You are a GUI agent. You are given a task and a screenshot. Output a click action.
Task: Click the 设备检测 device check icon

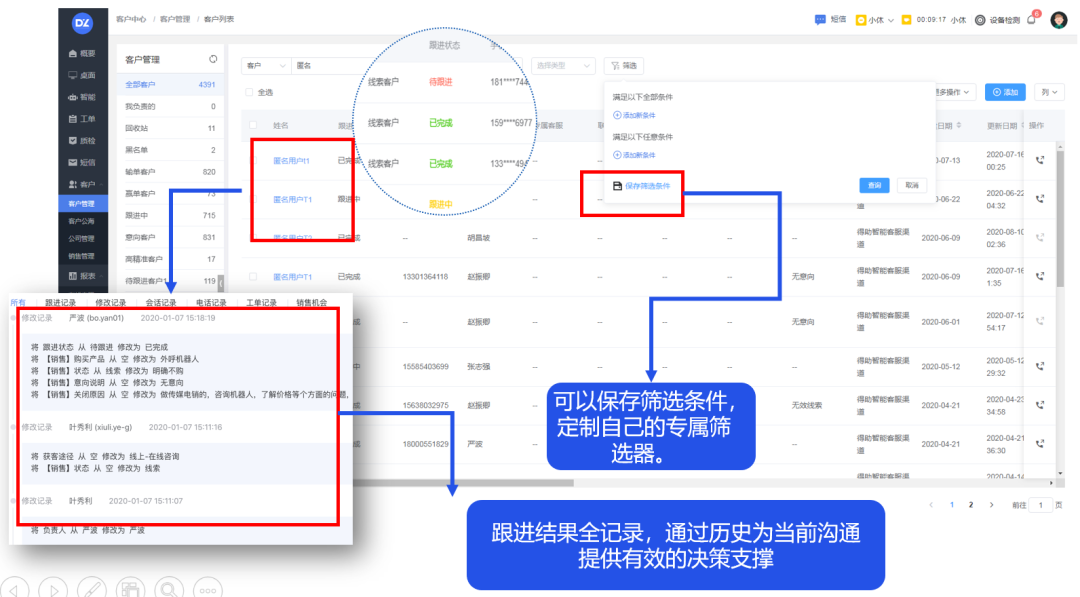click(x=980, y=19)
